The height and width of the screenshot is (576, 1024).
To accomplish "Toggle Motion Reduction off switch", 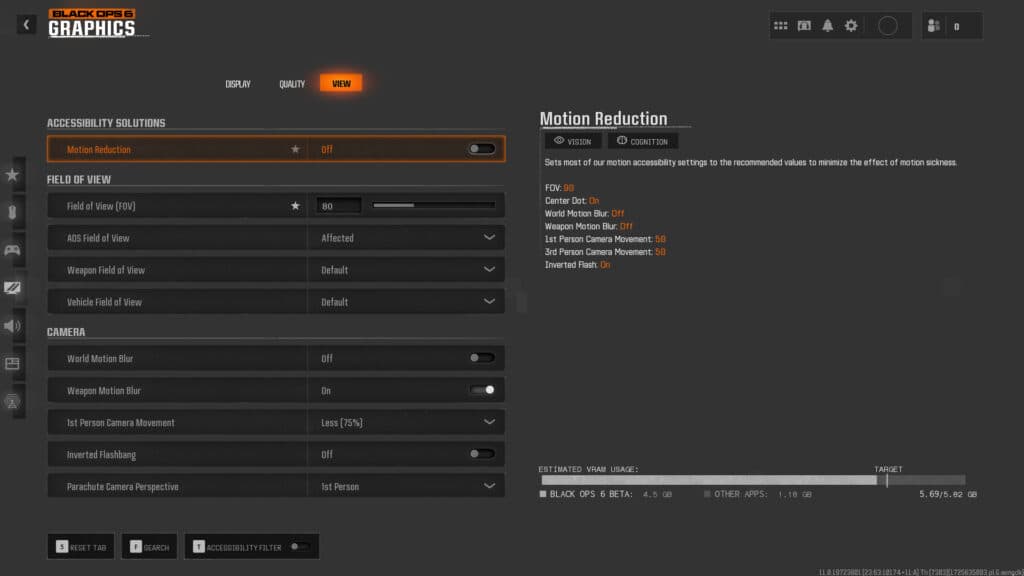I will 479,148.
